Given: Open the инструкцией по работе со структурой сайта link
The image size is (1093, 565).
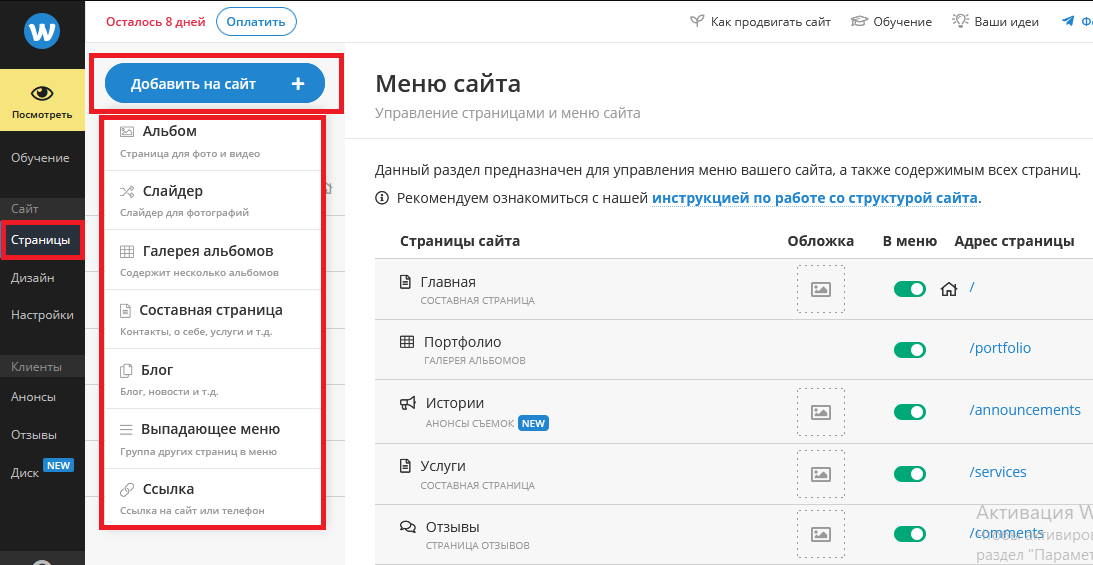Looking at the screenshot, I should [x=814, y=198].
